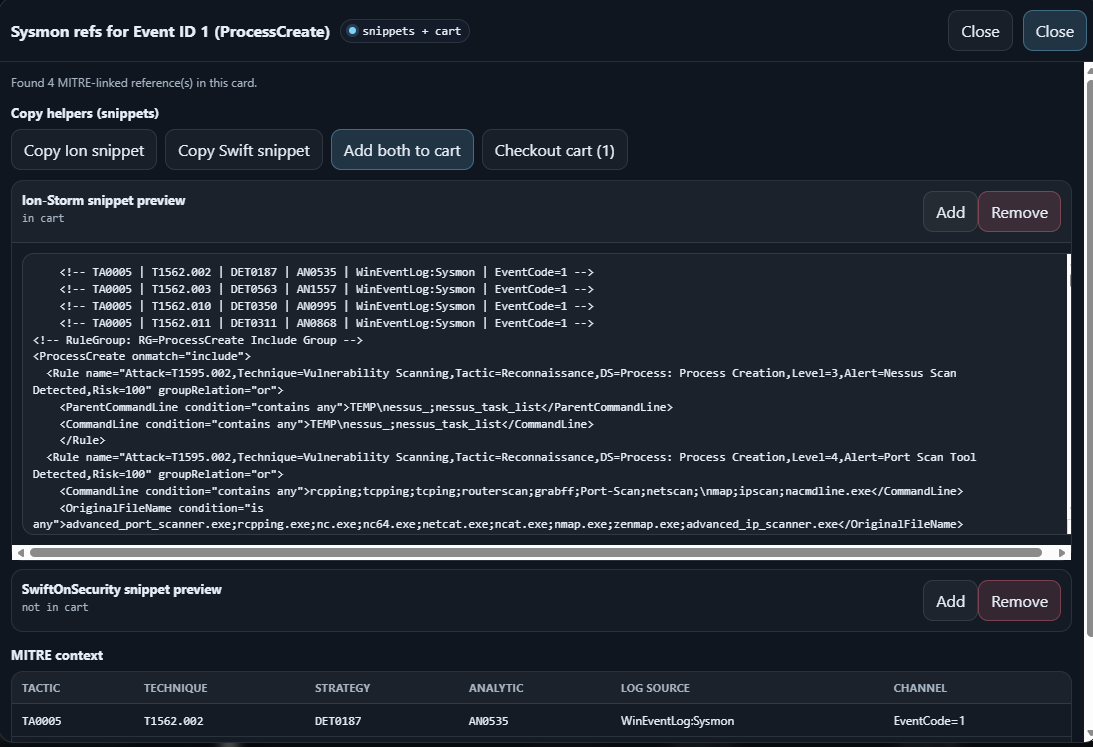Add the SwiftOnSecurity snippet to cart
Image resolution: width=1093 pixels, height=747 pixels.
[x=950, y=601]
